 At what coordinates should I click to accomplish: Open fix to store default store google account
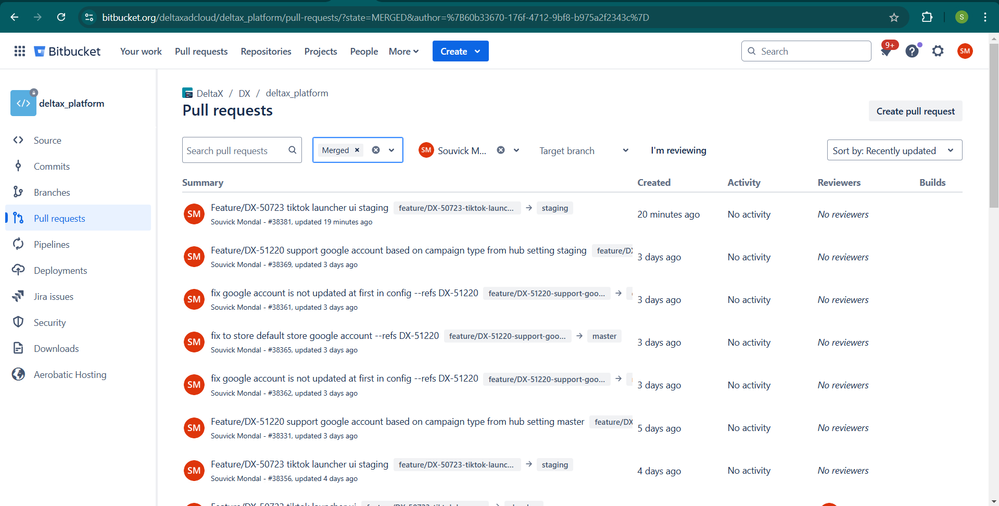click(325, 336)
